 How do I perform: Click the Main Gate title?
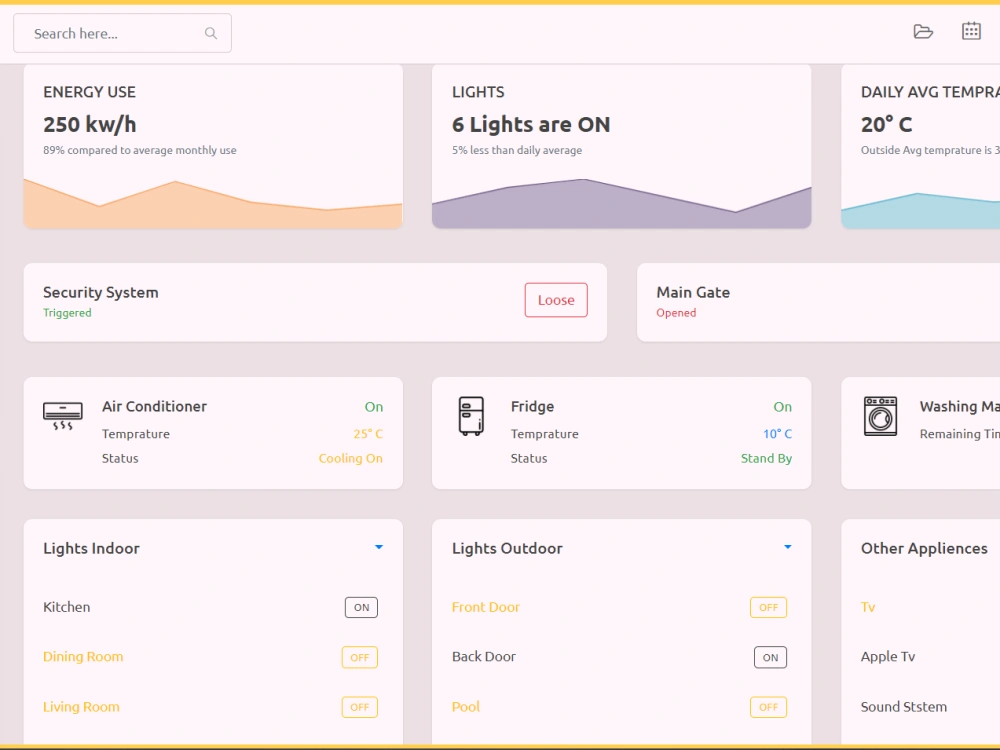click(693, 293)
